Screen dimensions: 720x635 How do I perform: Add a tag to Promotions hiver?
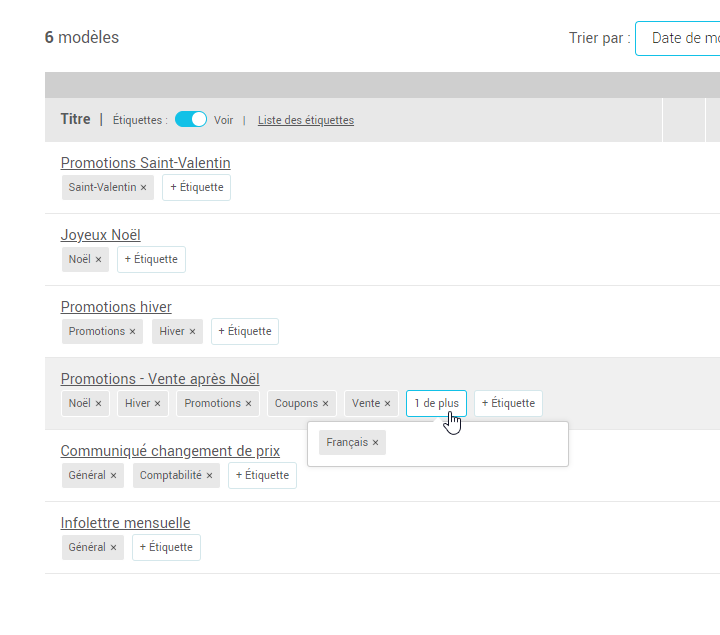pos(244,331)
